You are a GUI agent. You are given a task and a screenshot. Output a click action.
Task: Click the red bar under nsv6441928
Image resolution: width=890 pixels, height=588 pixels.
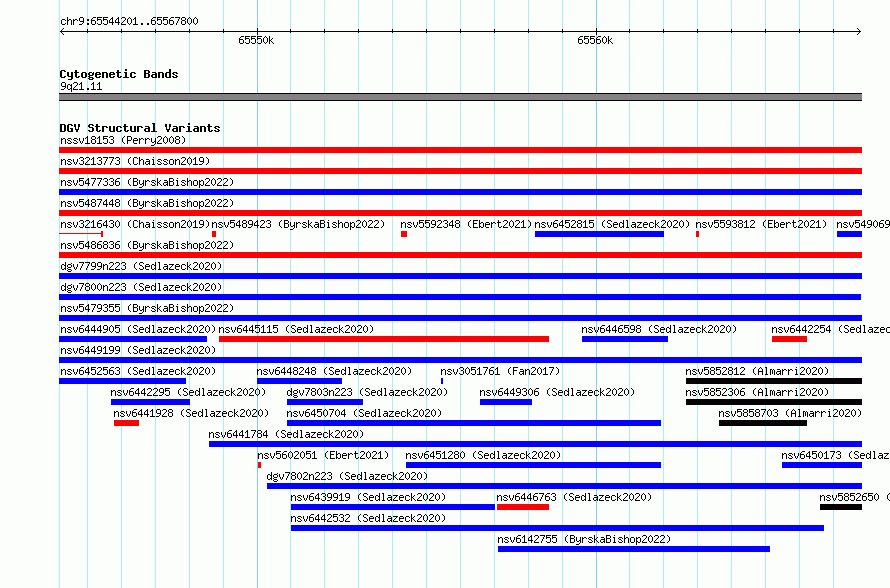pyautogui.click(x=126, y=423)
